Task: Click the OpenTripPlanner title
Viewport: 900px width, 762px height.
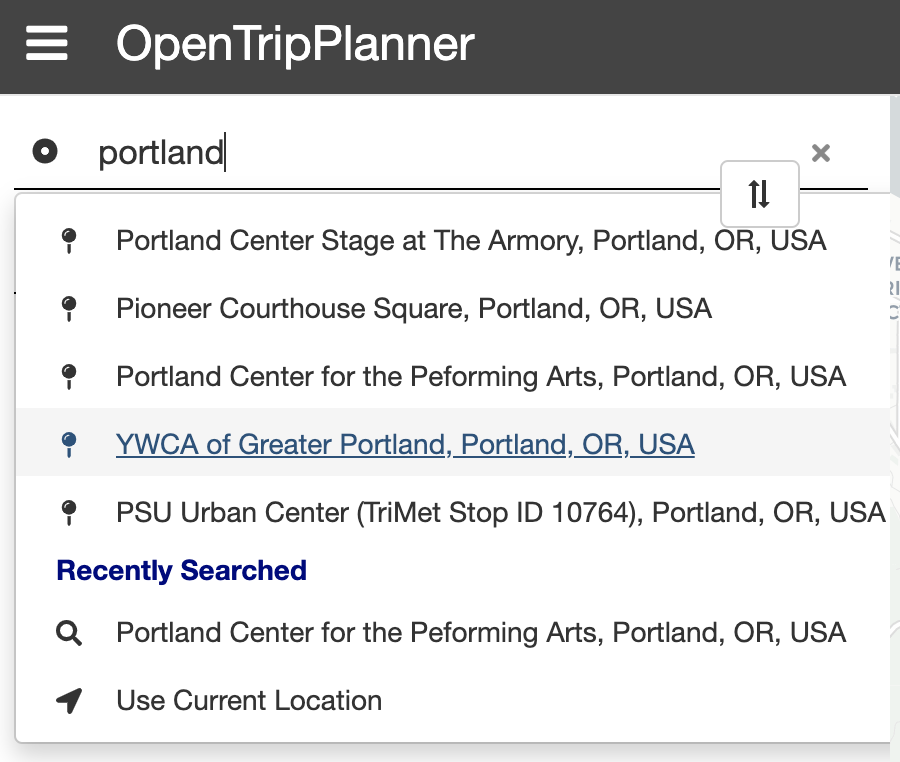Action: [x=295, y=45]
